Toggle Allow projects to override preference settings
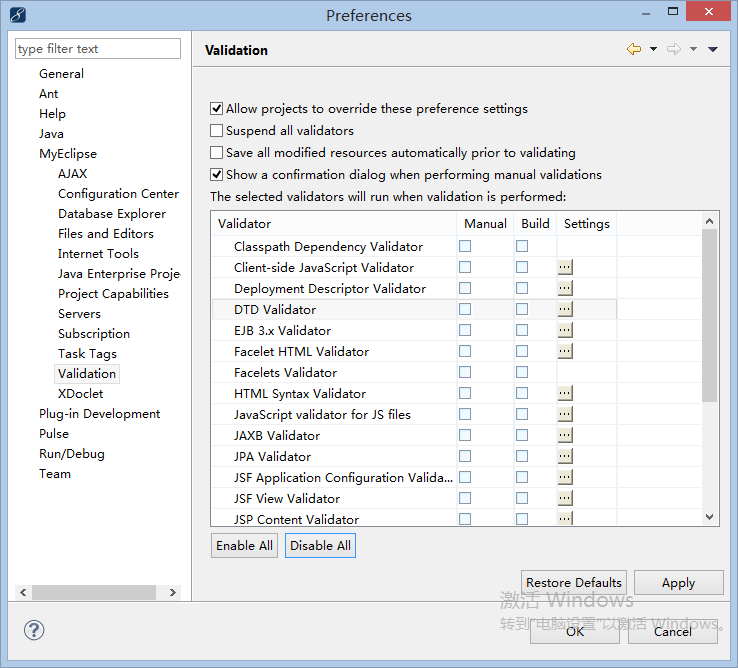This screenshot has height=668, width=738. [x=216, y=109]
